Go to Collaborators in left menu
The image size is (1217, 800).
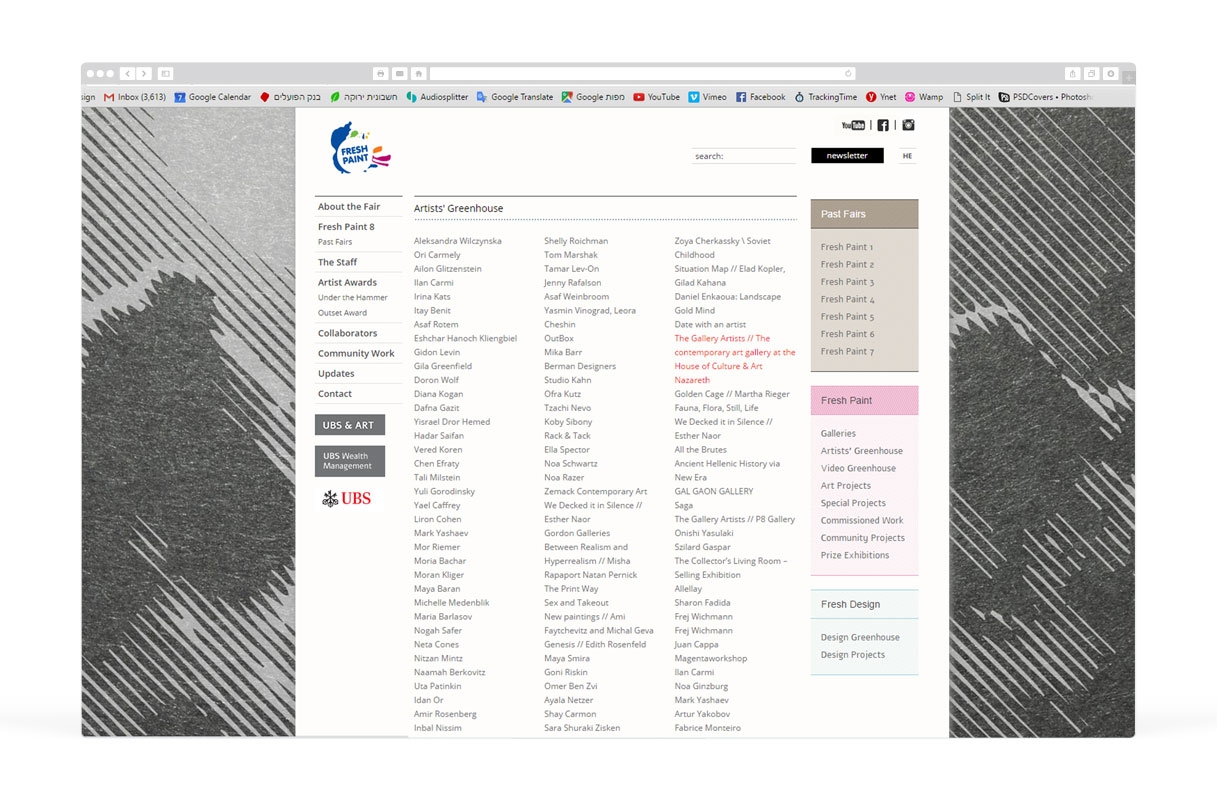click(347, 333)
